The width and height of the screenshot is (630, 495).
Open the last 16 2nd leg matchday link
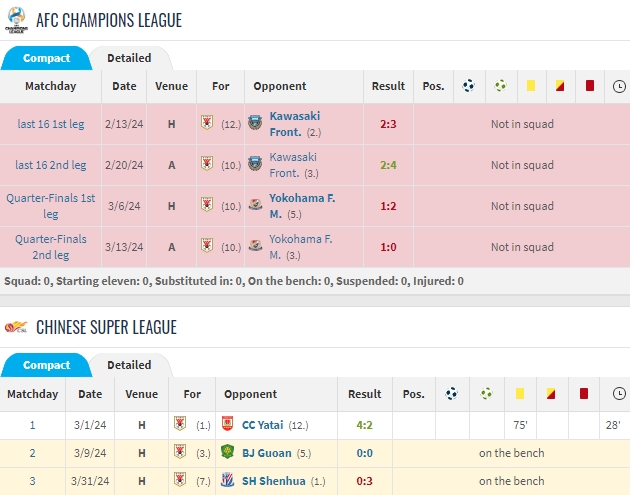tap(51, 165)
